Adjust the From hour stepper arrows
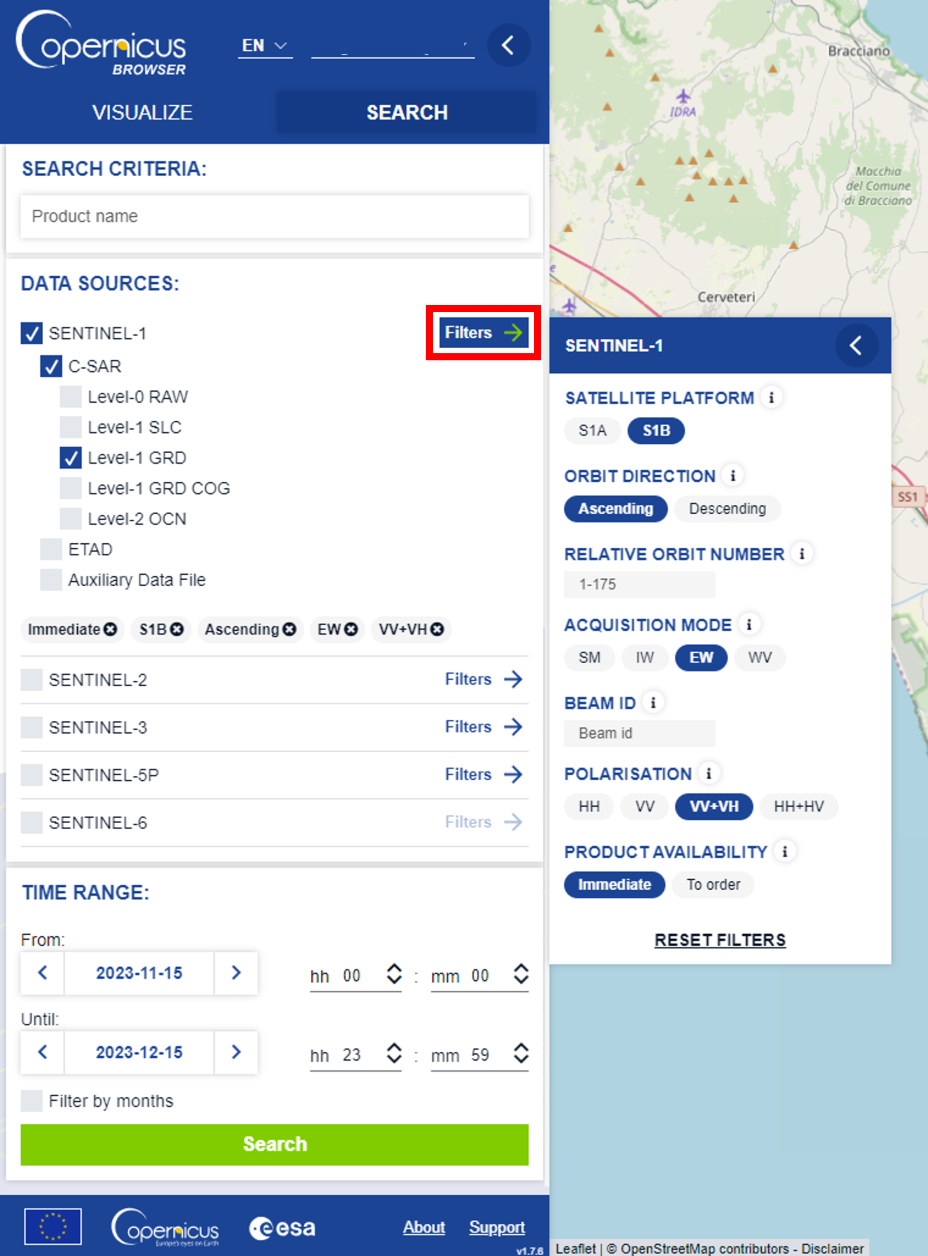This screenshot has width=928, height=1256. [x=394, y=974]
